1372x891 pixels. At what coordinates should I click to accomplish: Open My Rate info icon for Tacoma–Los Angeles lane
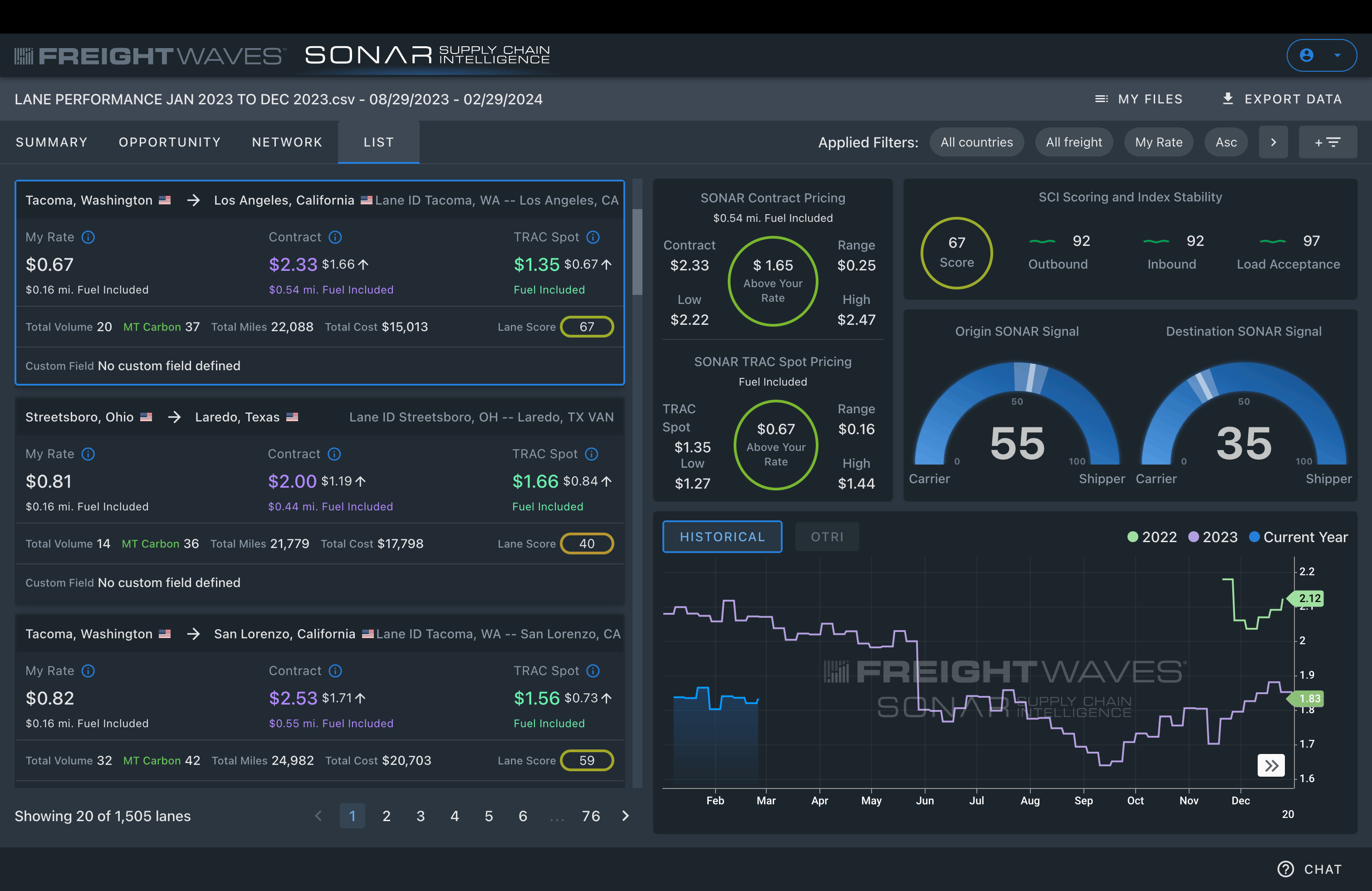point(88,237)
